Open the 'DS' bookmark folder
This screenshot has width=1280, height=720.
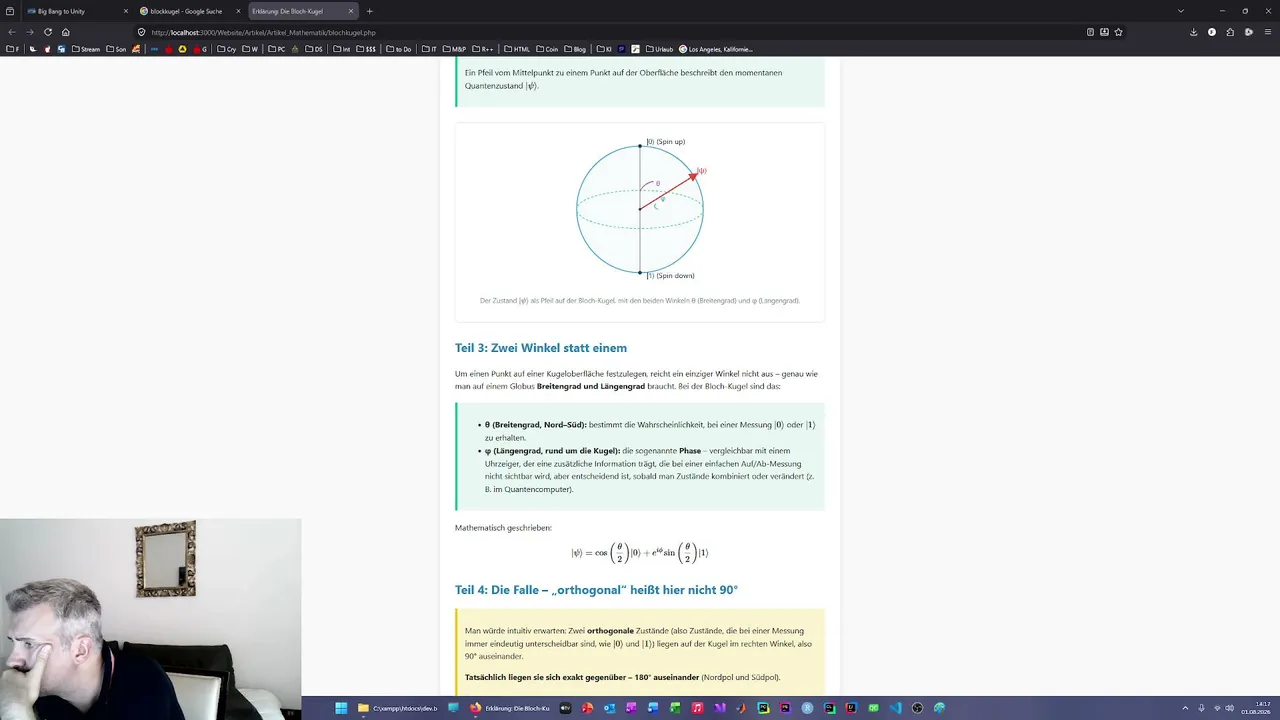tap(314, 49)
